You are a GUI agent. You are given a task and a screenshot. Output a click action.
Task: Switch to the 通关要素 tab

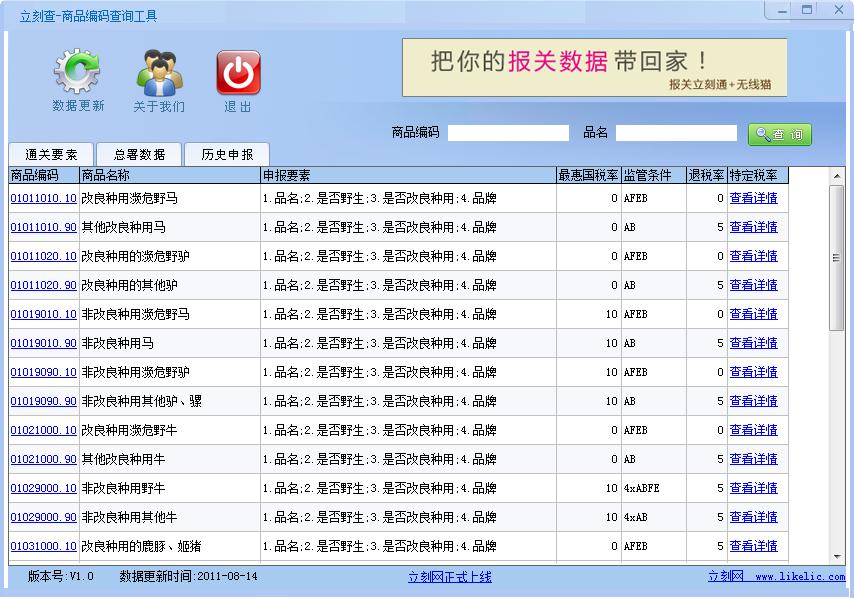click(51, 154)
